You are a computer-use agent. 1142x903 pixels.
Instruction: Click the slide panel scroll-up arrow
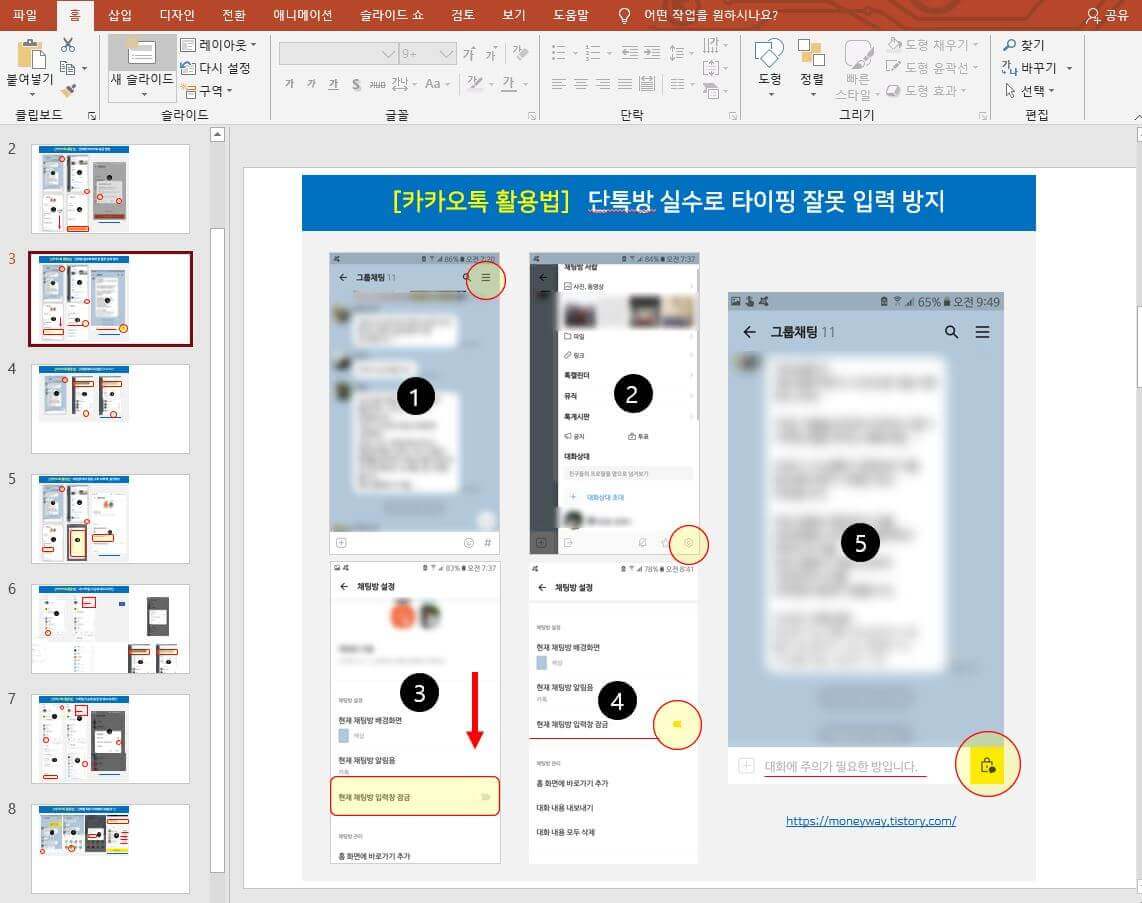[x=217, y=135]
